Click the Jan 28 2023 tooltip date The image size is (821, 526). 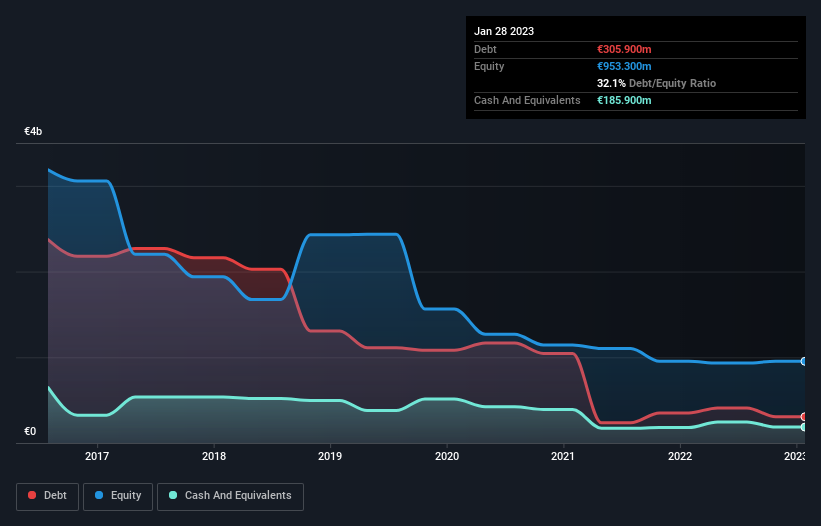tap(504, 31)
